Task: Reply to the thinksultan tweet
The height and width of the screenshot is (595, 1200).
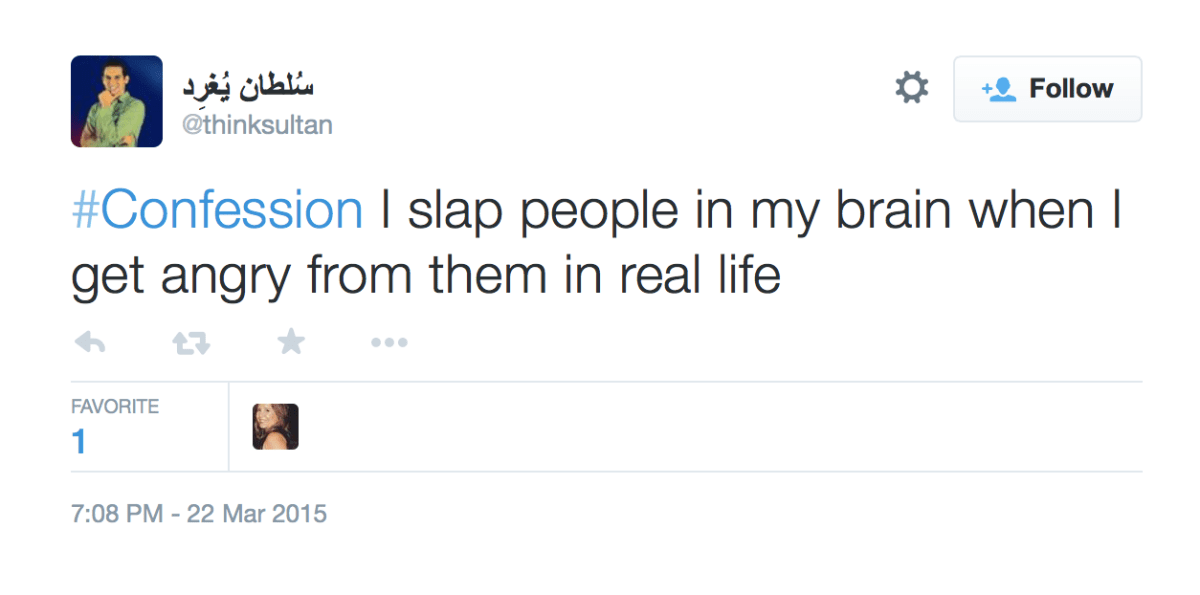Action: (x=90, y=343)
